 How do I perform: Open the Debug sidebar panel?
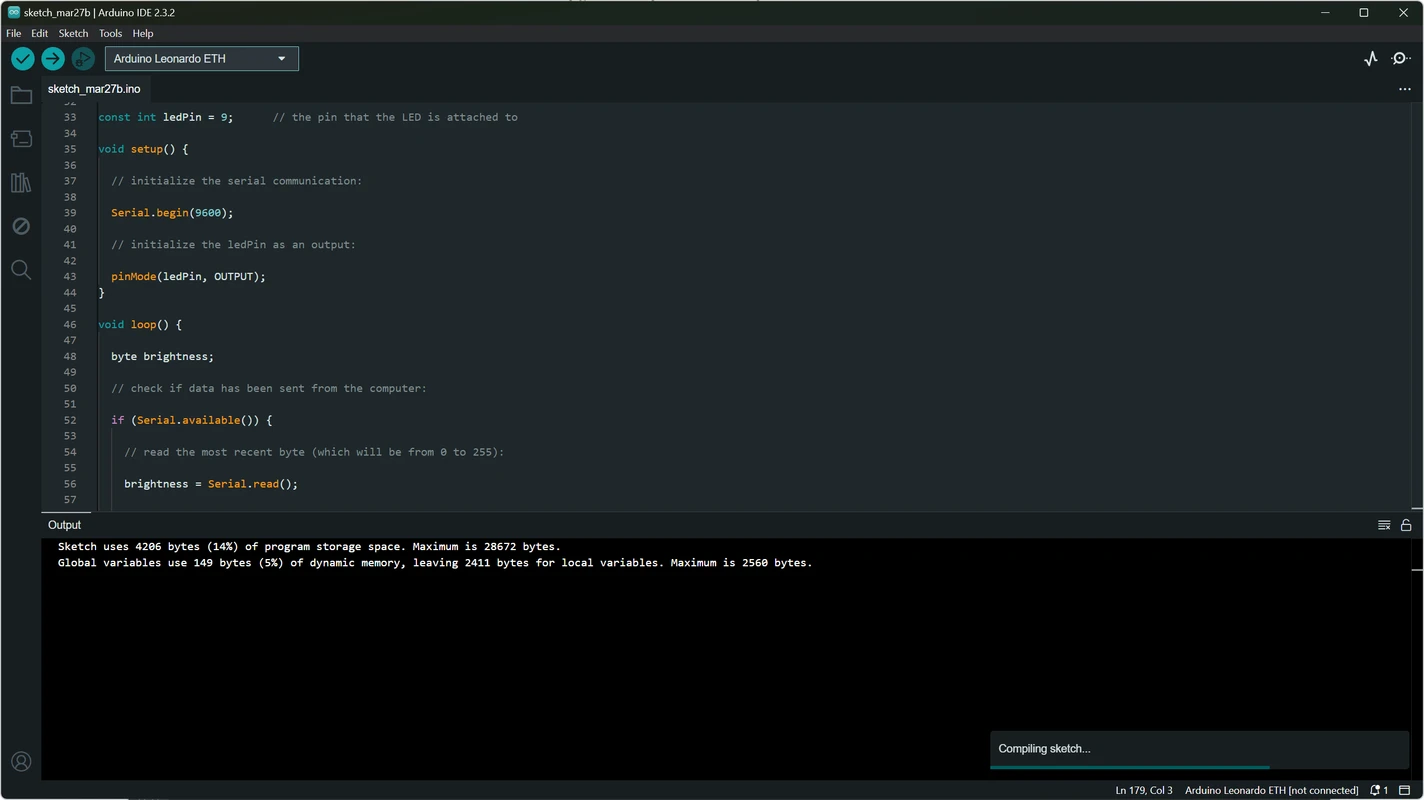[21, 226]
